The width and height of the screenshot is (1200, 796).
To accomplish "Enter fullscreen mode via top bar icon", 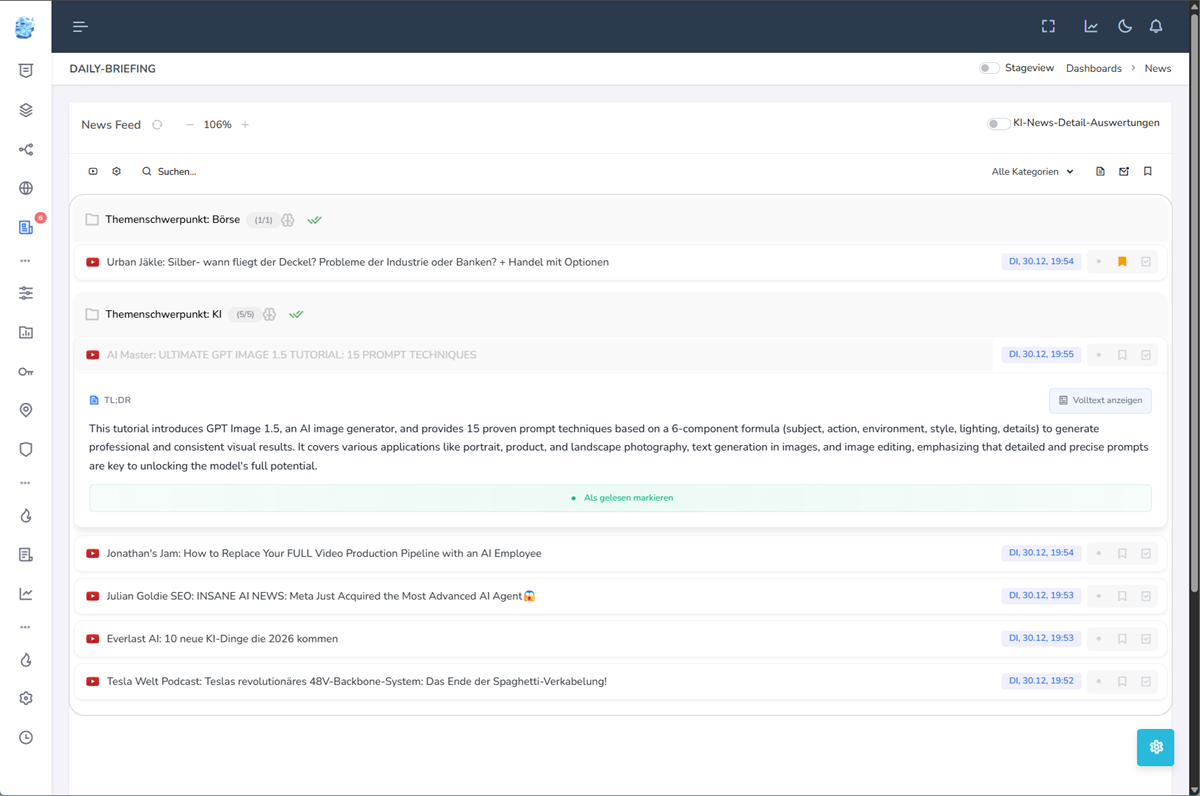I will coord(1048,27).
